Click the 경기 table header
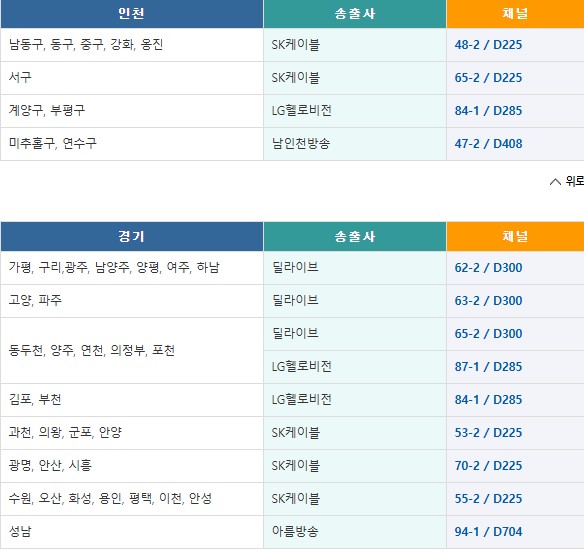Image resolution: width=584 pixels, height=553 pixels. [132, 236]
